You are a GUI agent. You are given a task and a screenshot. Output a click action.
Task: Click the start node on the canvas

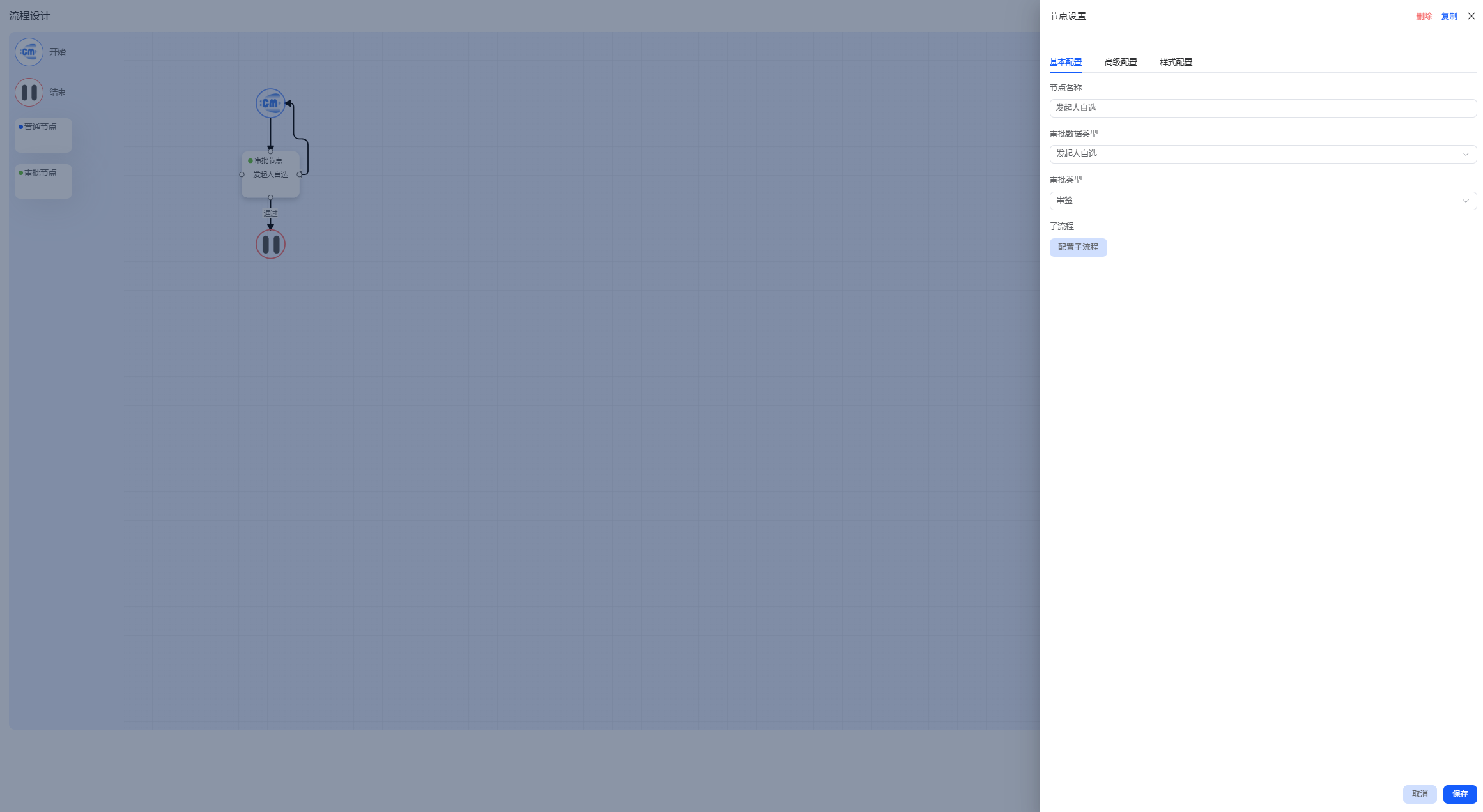270,103
